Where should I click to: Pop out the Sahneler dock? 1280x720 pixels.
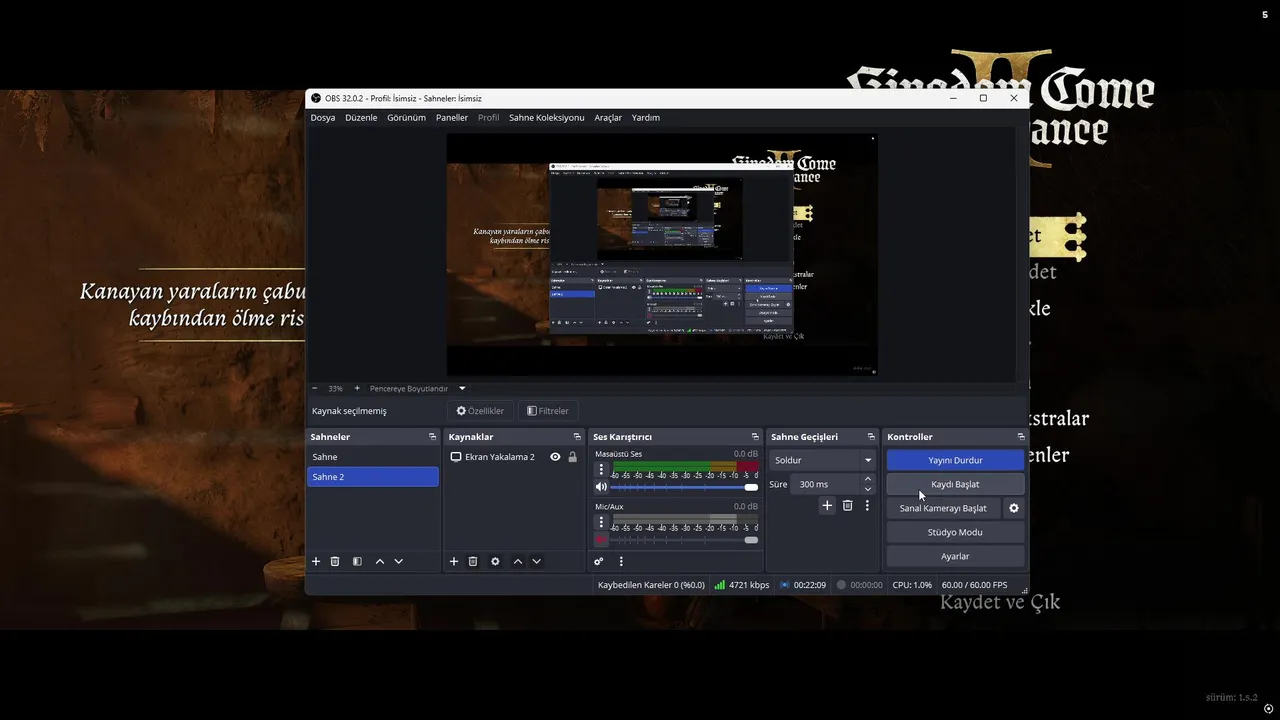pyautogui.click(x=432, y=437)
